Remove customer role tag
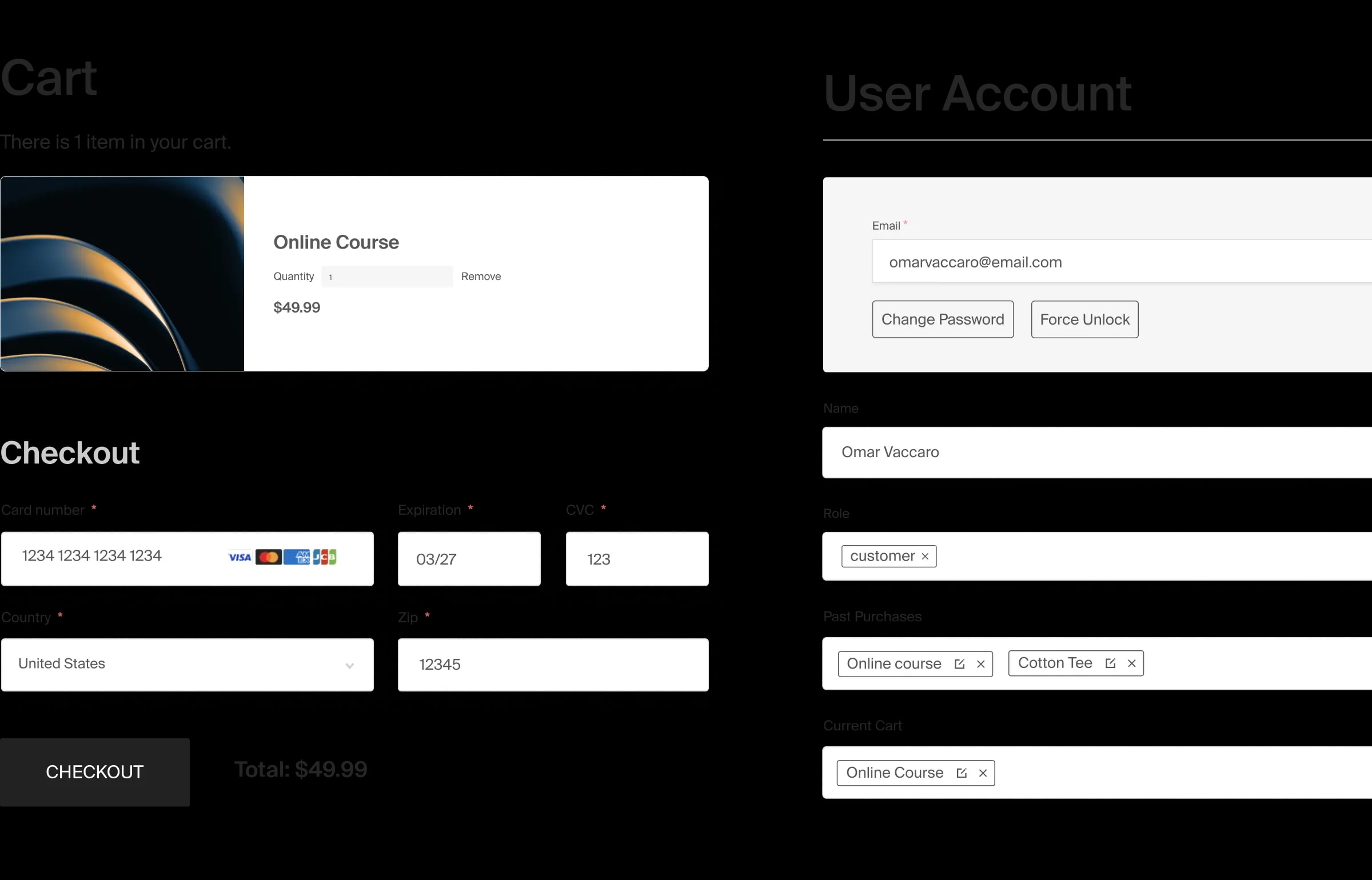Viewport: 1372px width, 880px height. (x=925, y=556)
